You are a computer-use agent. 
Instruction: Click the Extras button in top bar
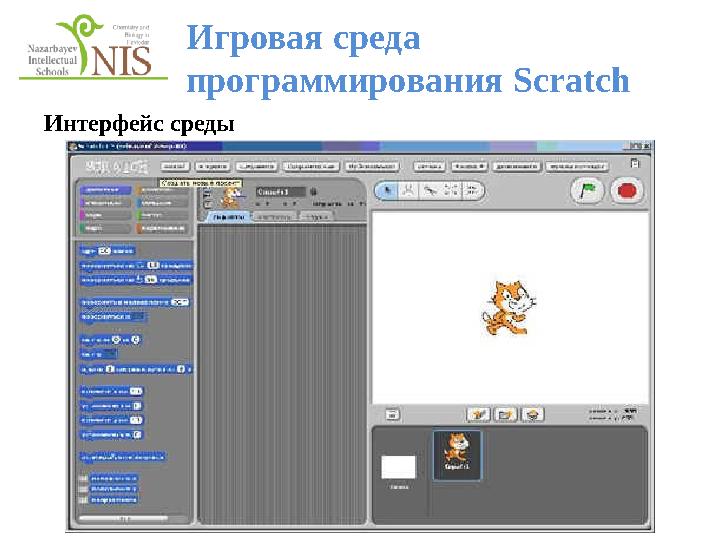click(x=517, y=166)
